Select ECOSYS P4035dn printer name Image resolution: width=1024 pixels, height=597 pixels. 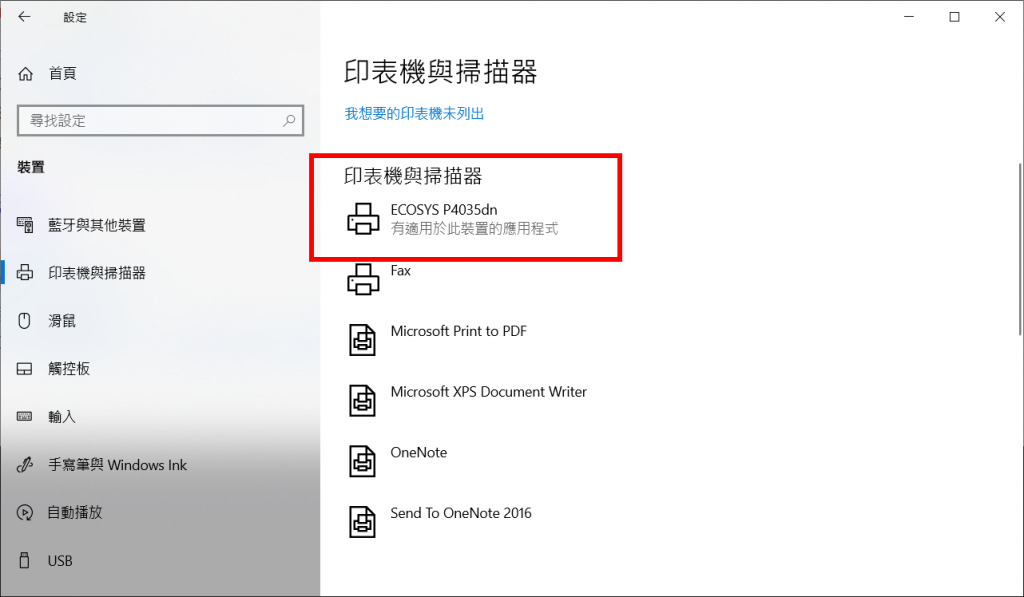[444, 210]
